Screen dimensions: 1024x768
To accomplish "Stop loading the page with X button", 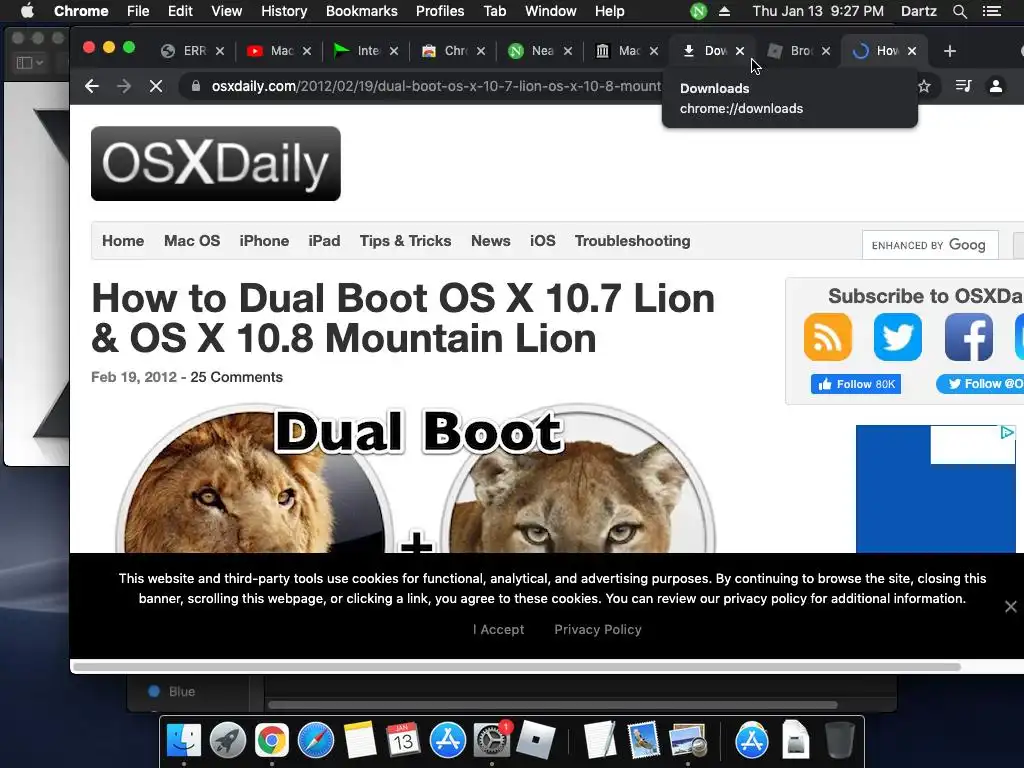I will (x=155, y=86).
